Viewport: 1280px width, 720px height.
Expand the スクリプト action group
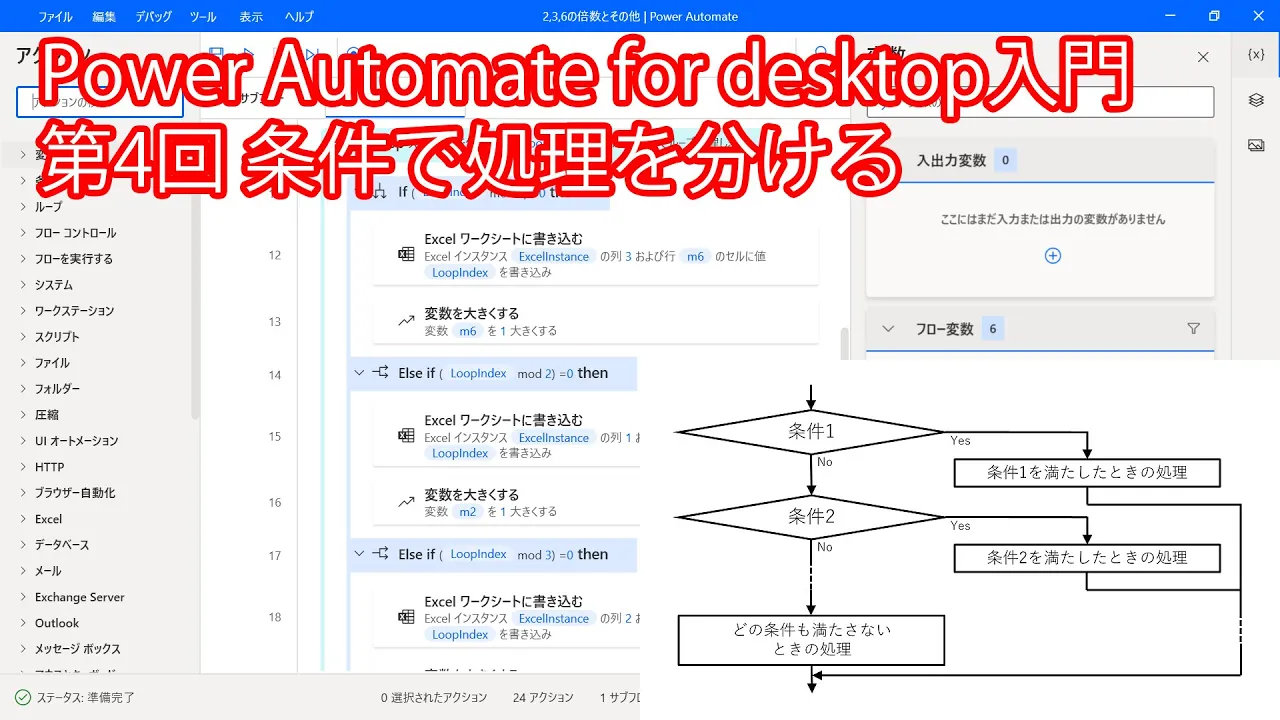pyautogui.click(x=24, y=337)
